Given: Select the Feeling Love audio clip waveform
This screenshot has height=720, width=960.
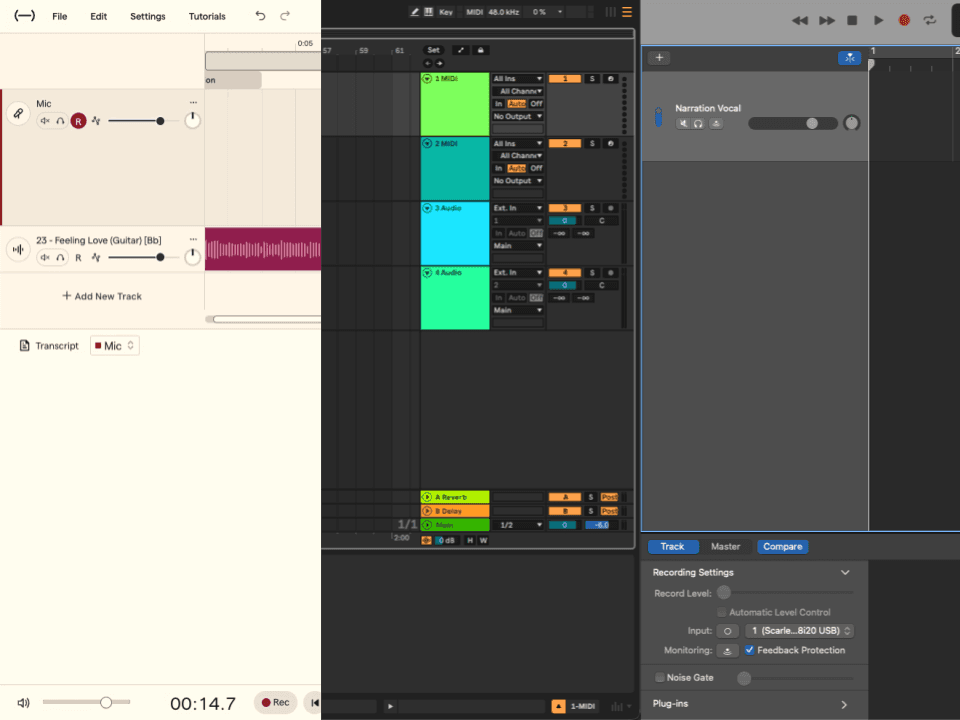Looking at the screenshot, I should pos(263,249).
